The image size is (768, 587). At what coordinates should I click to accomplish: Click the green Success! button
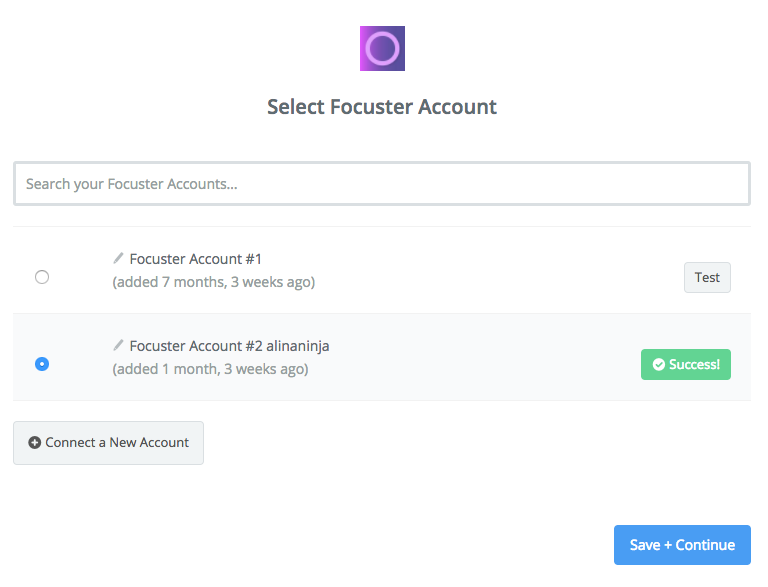(686, 365)
